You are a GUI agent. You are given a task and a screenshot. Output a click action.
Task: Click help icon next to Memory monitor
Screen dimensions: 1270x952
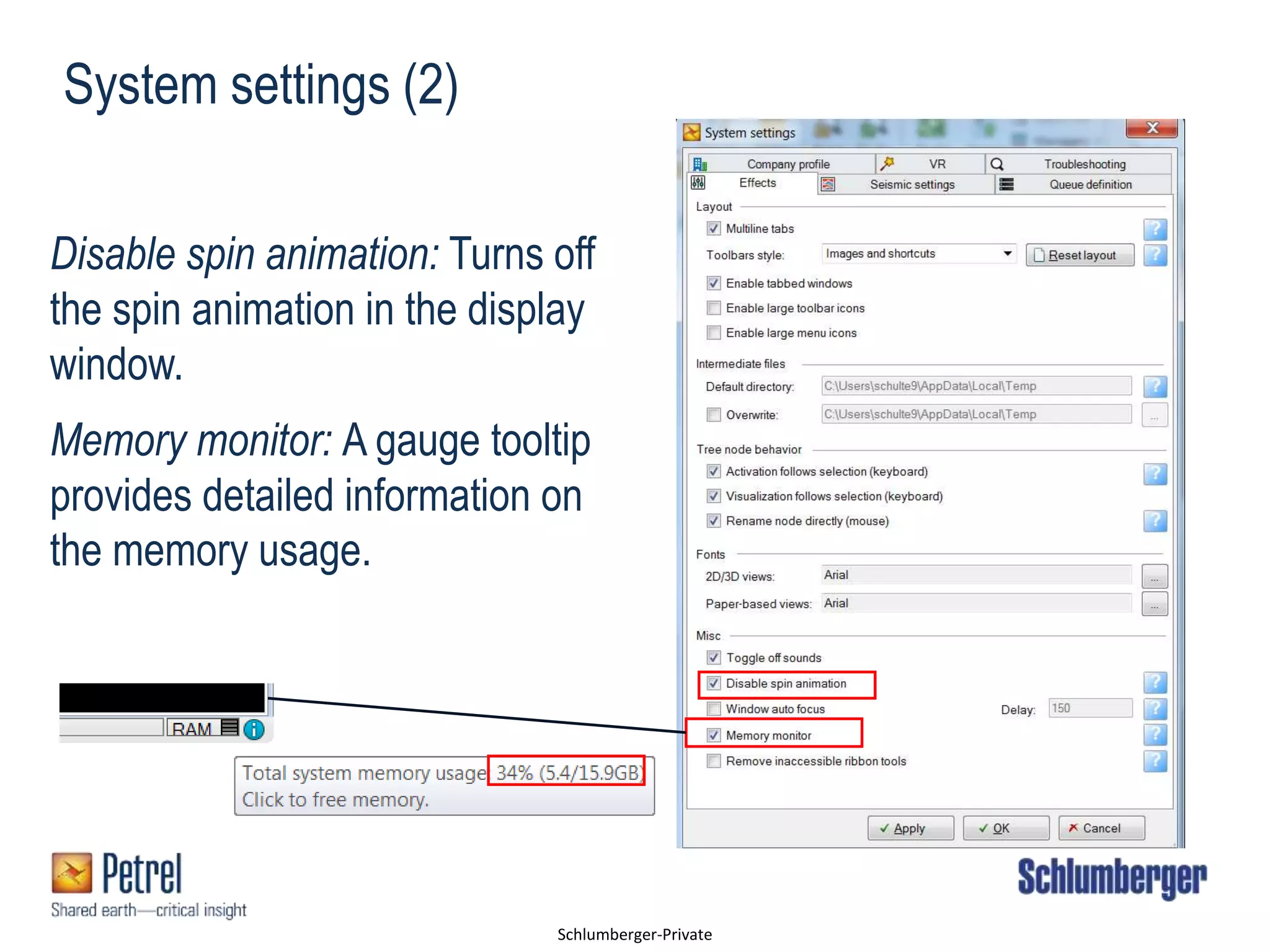[x=1155, y=735]
